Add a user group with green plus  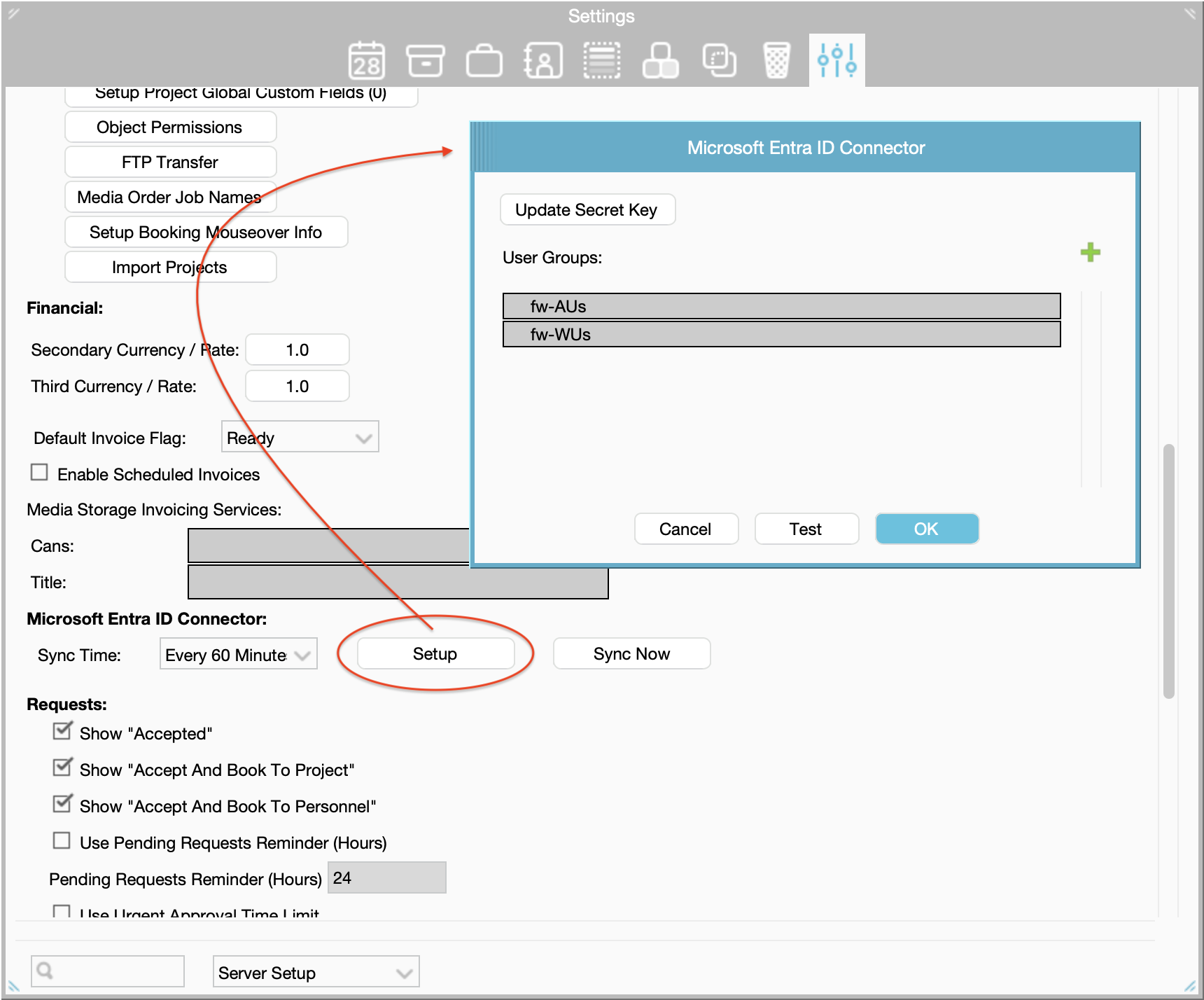coord(1091,252)
